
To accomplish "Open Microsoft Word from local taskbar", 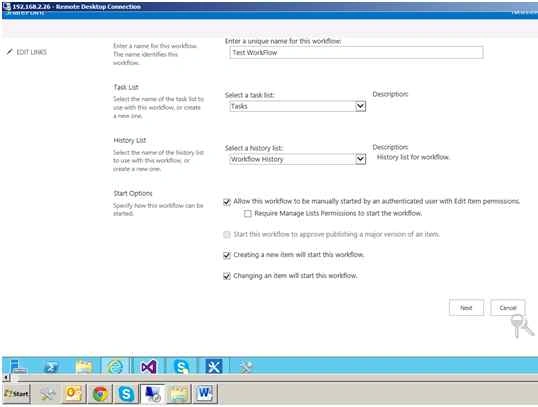I will pyautogui.click(x=205, y=393).
